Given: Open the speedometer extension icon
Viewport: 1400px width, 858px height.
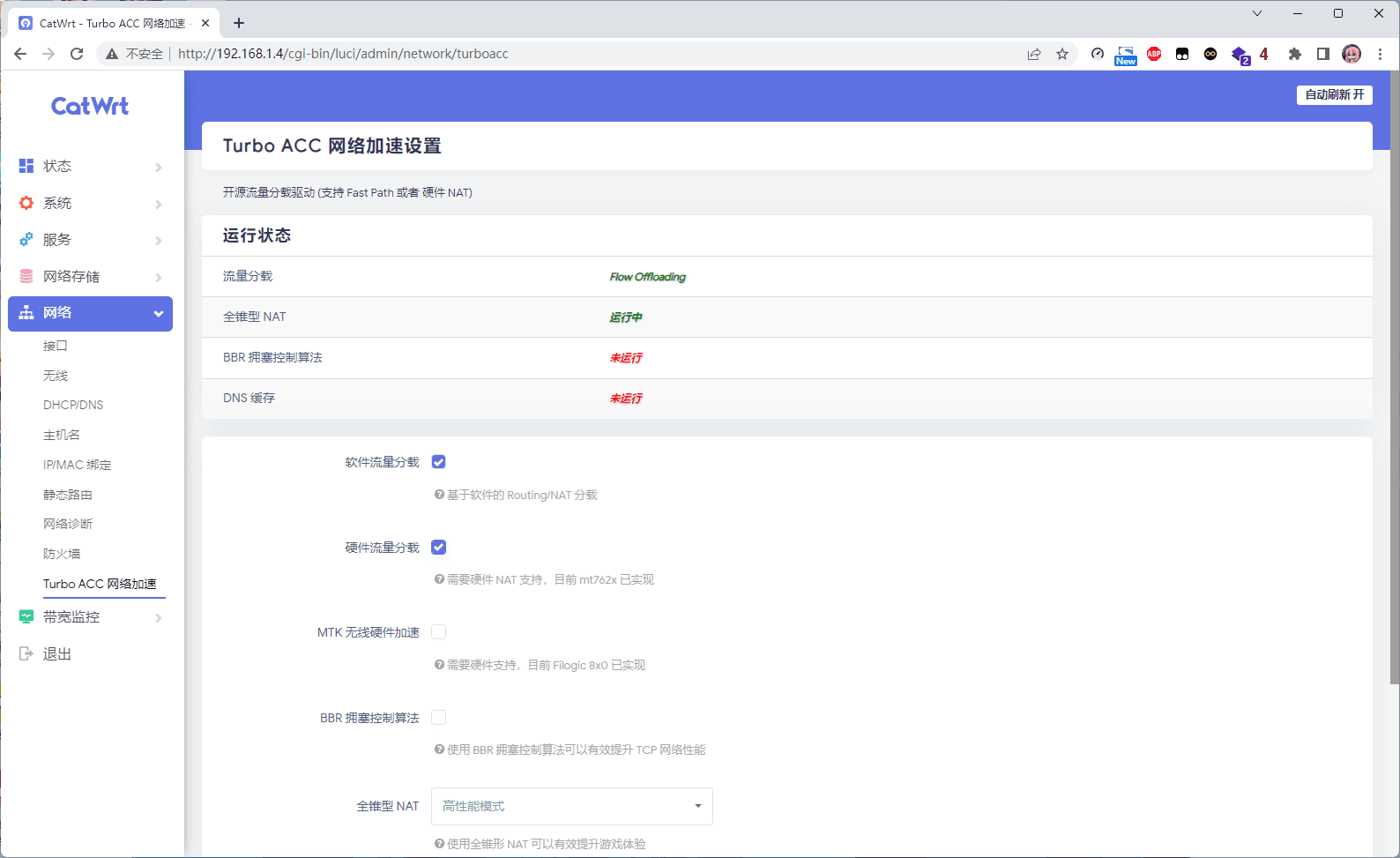Looking at the screenshot, I should click(1098, 54).
